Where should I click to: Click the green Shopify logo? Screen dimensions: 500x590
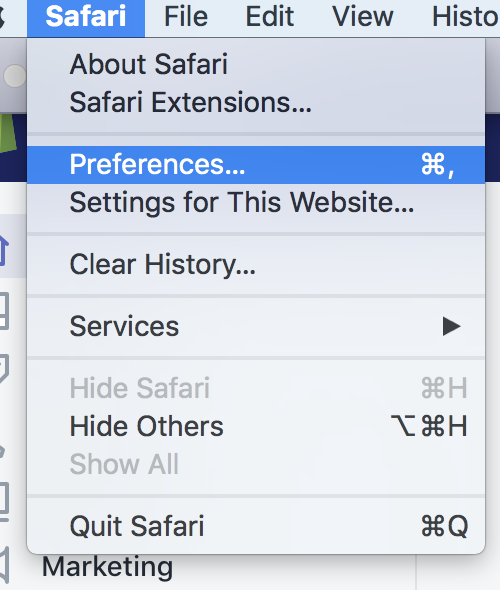[x=8, y=134]
